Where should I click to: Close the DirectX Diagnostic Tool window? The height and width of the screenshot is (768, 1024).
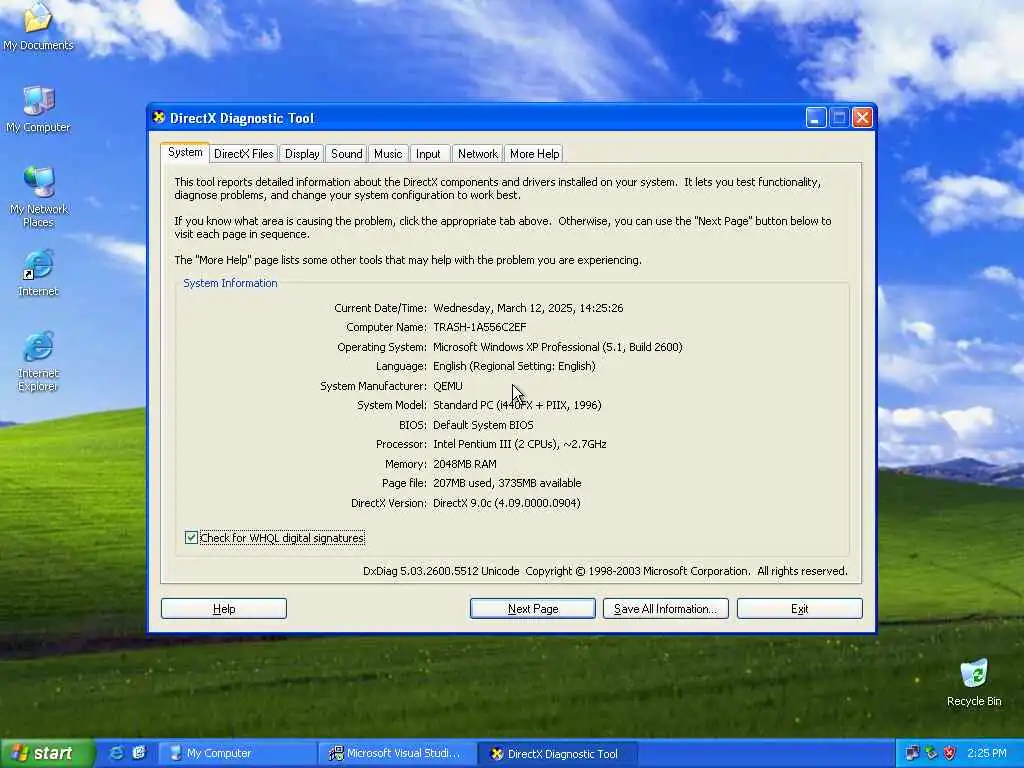point(862,118)
